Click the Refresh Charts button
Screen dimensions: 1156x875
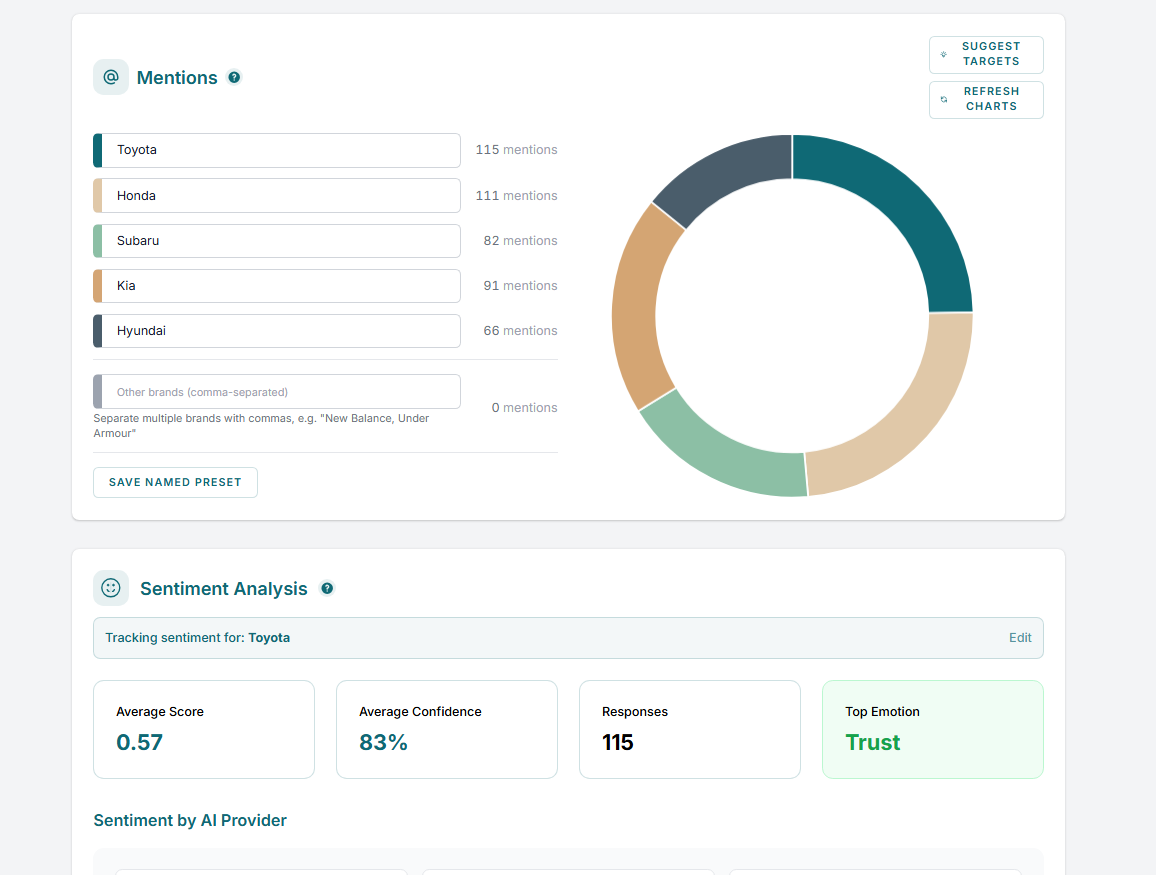986,100
